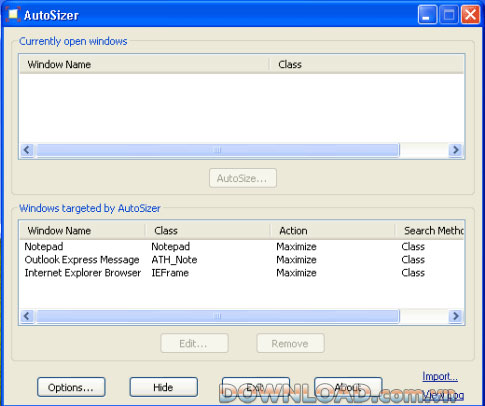Click left arrow of targeted windows scrollbar
Screen dimensions: 485x406
27,316
